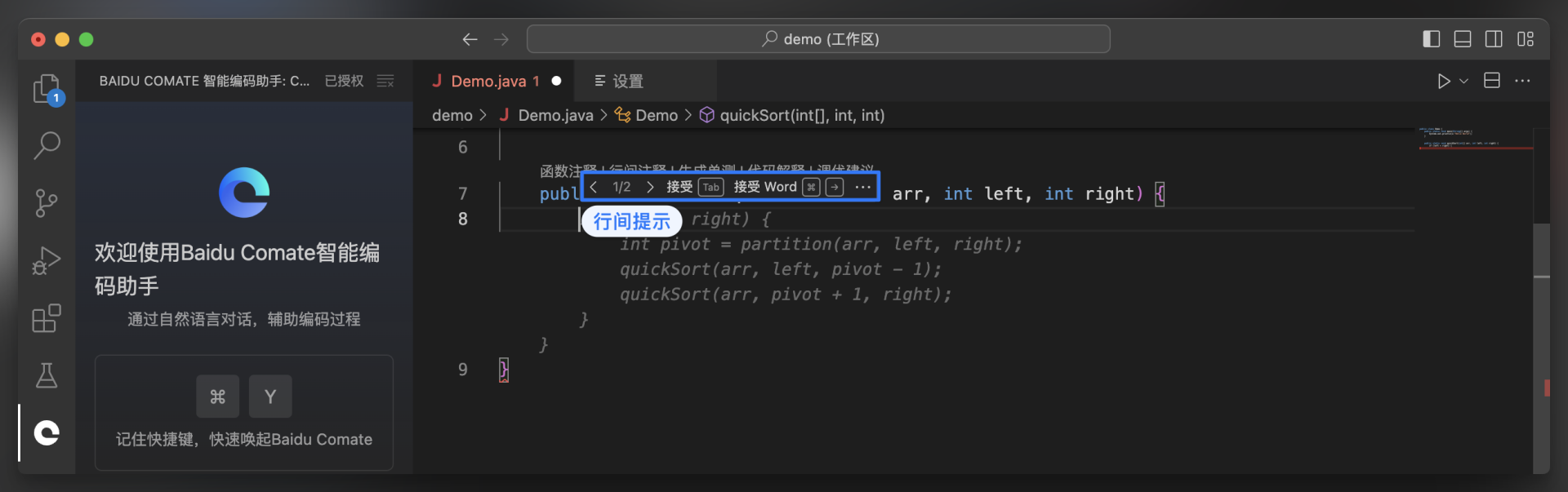Screen dimensions: 1568x492
Task: Open the Source Control view
Action: (47, 203)
